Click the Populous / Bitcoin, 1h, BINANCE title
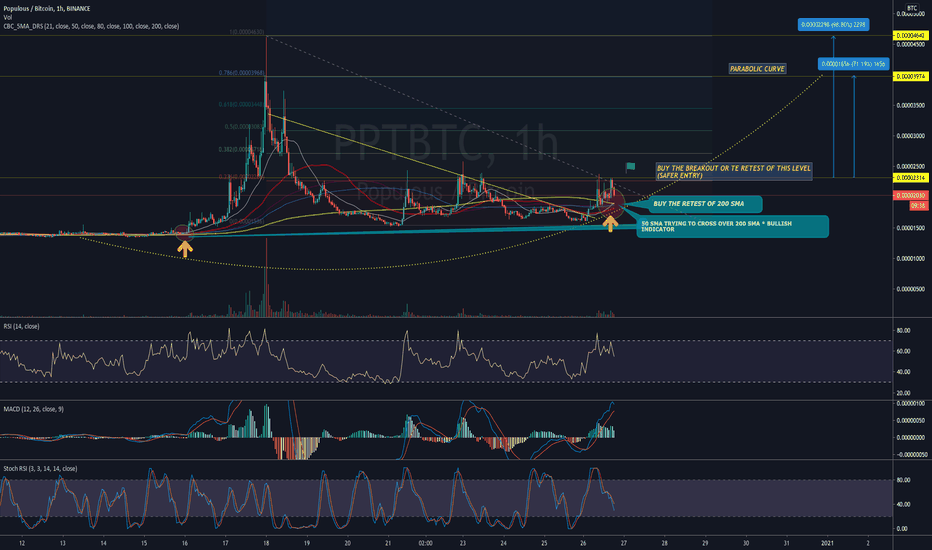The width and height of the screenshot is (932, 550). pos(47,9)
